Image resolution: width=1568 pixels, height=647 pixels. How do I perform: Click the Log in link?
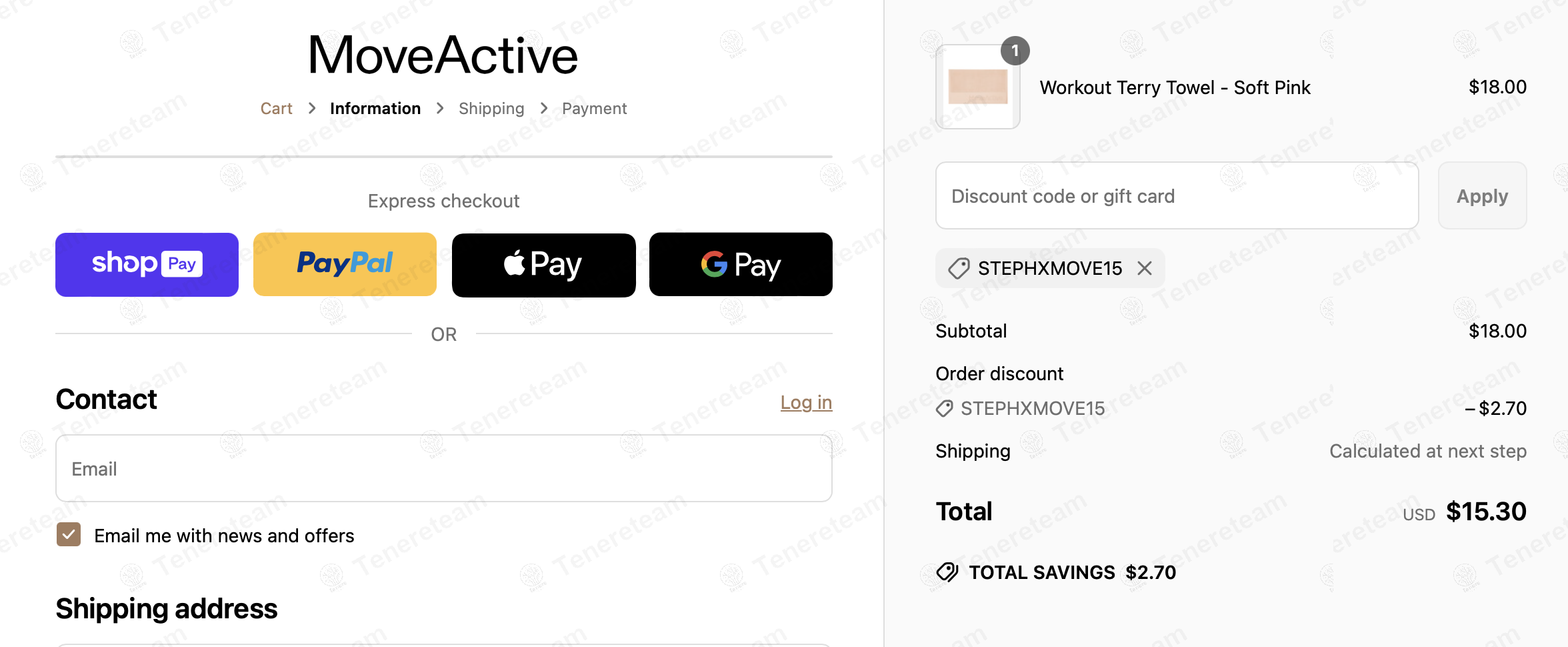click(806, 403)
